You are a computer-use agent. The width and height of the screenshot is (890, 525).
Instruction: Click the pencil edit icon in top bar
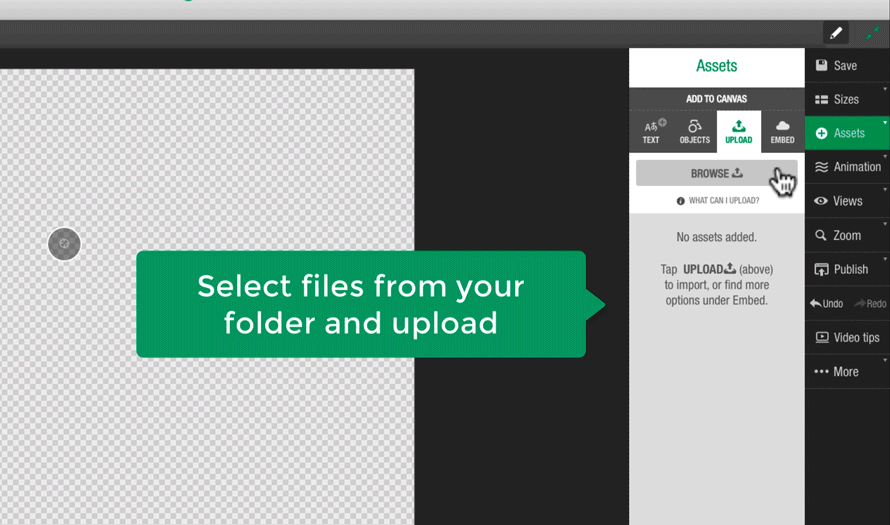coord(836,33)
